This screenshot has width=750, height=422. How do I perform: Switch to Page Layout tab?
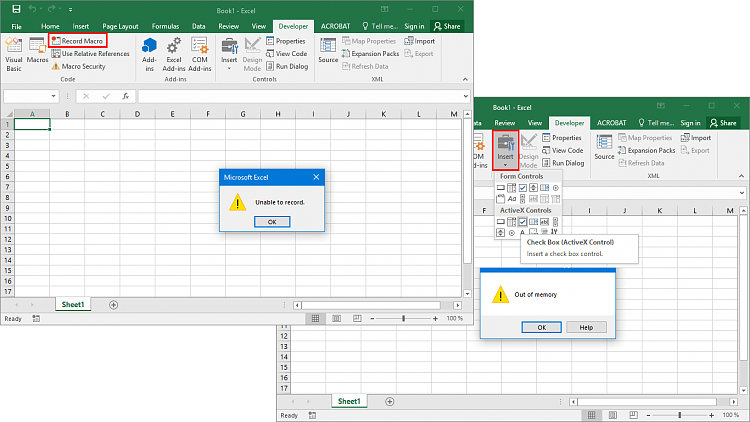click(120, 26)
